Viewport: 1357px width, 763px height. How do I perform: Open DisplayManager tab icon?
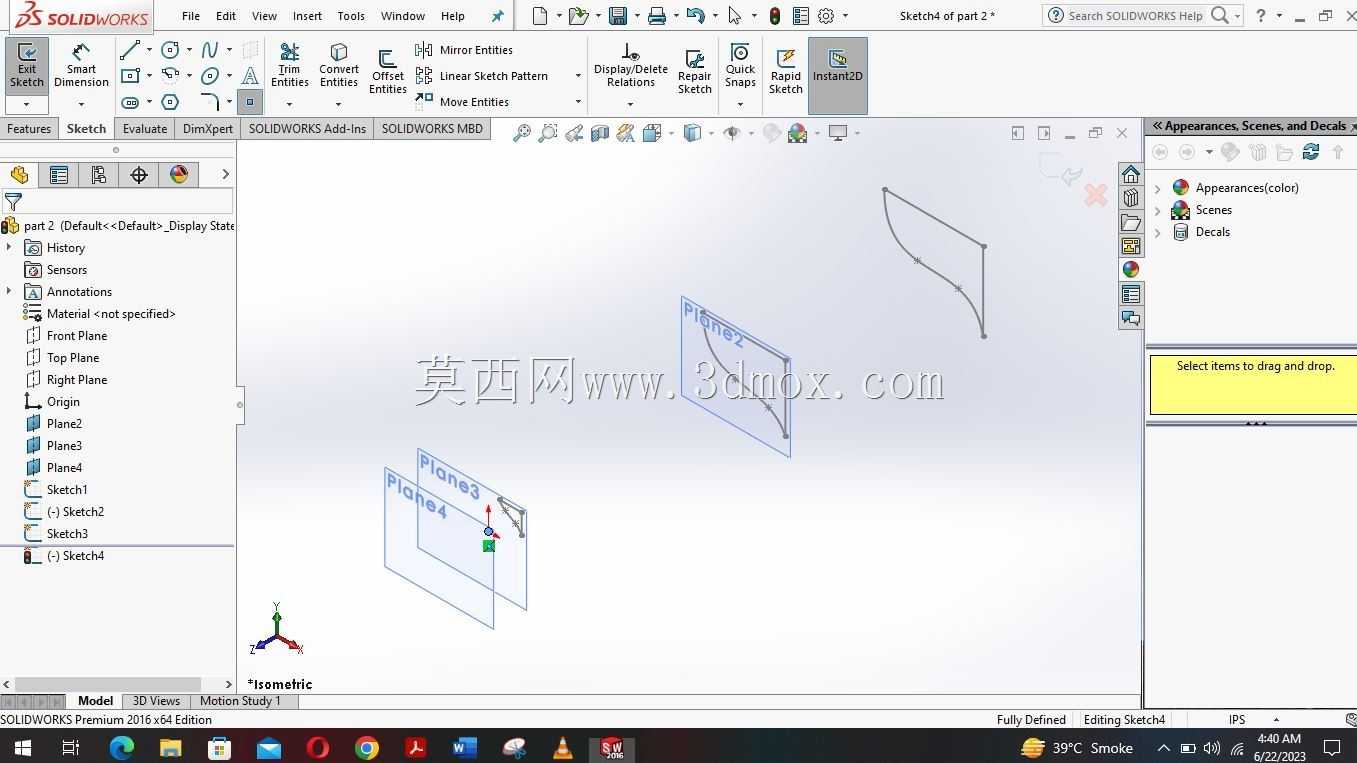click(179, 175)
